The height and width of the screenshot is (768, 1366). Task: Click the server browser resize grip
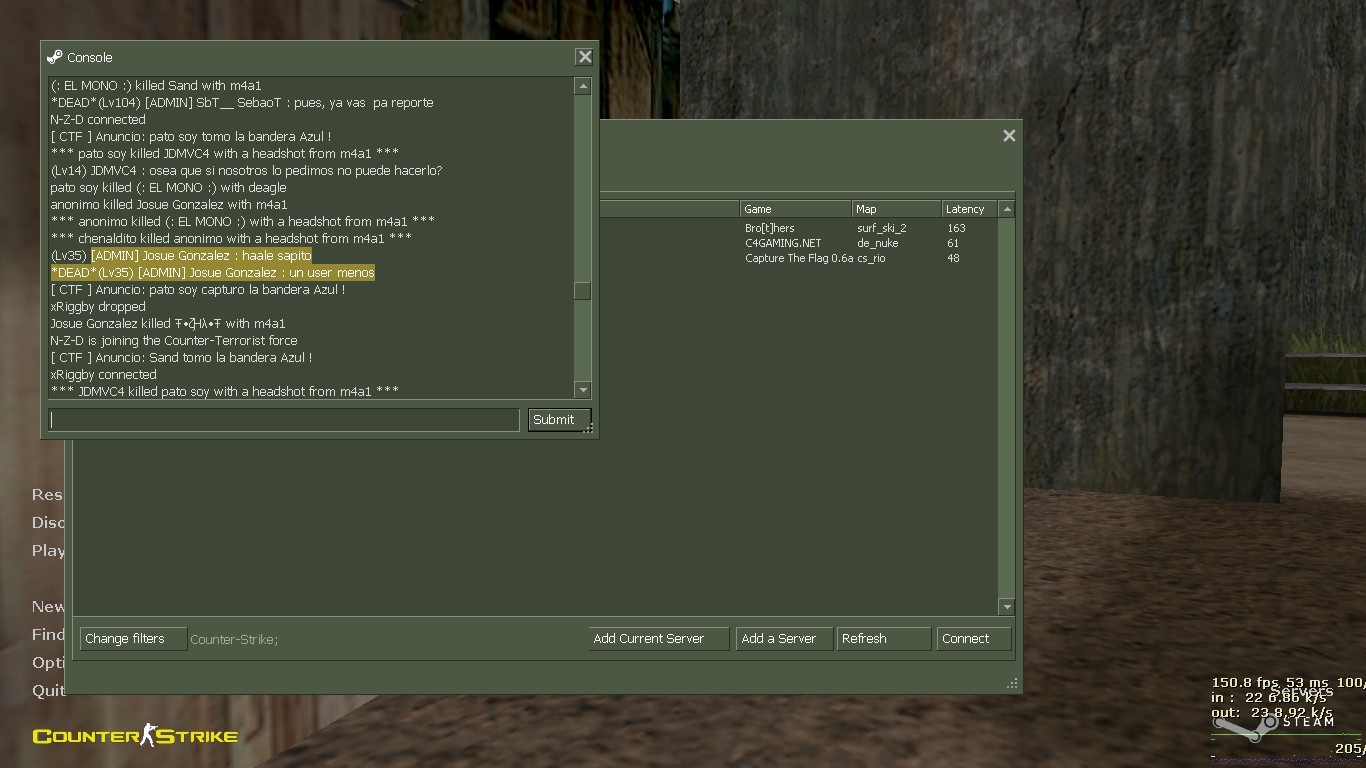click(x=1012, y=684)
